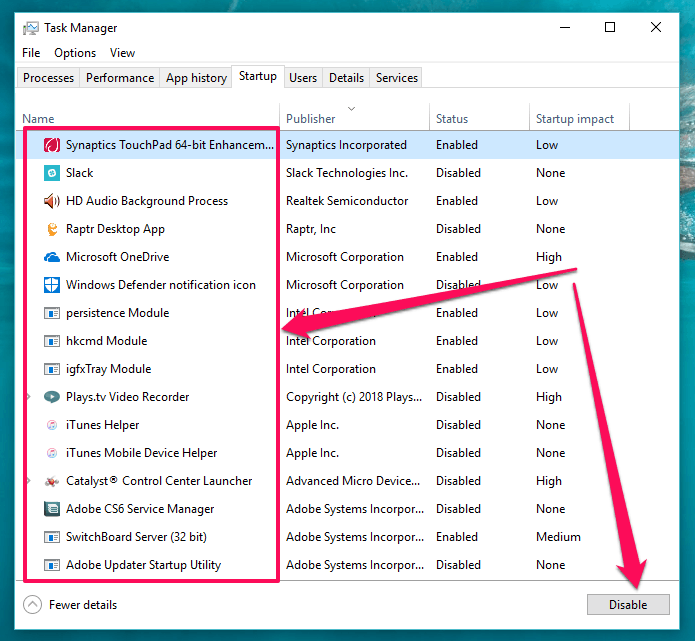Viewport: 695px width, 641px height.
Task: Click the SwitchBoard Server icon
Action: coord(52,537)
